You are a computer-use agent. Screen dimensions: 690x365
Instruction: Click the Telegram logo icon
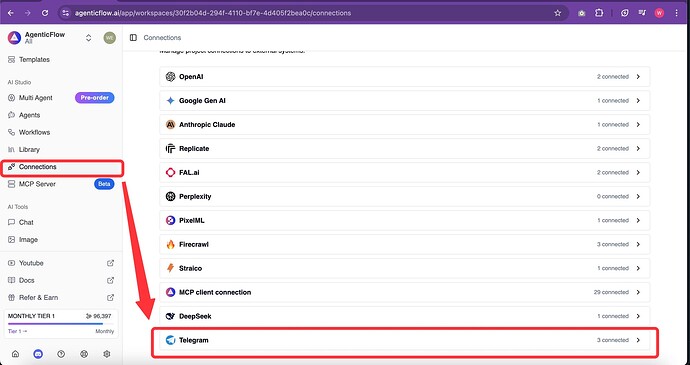(170, 340)
